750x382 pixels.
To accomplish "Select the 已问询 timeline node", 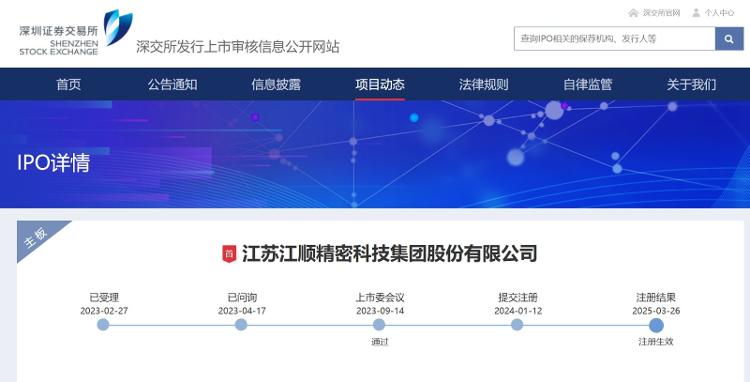I will click(x=241, y=325).
